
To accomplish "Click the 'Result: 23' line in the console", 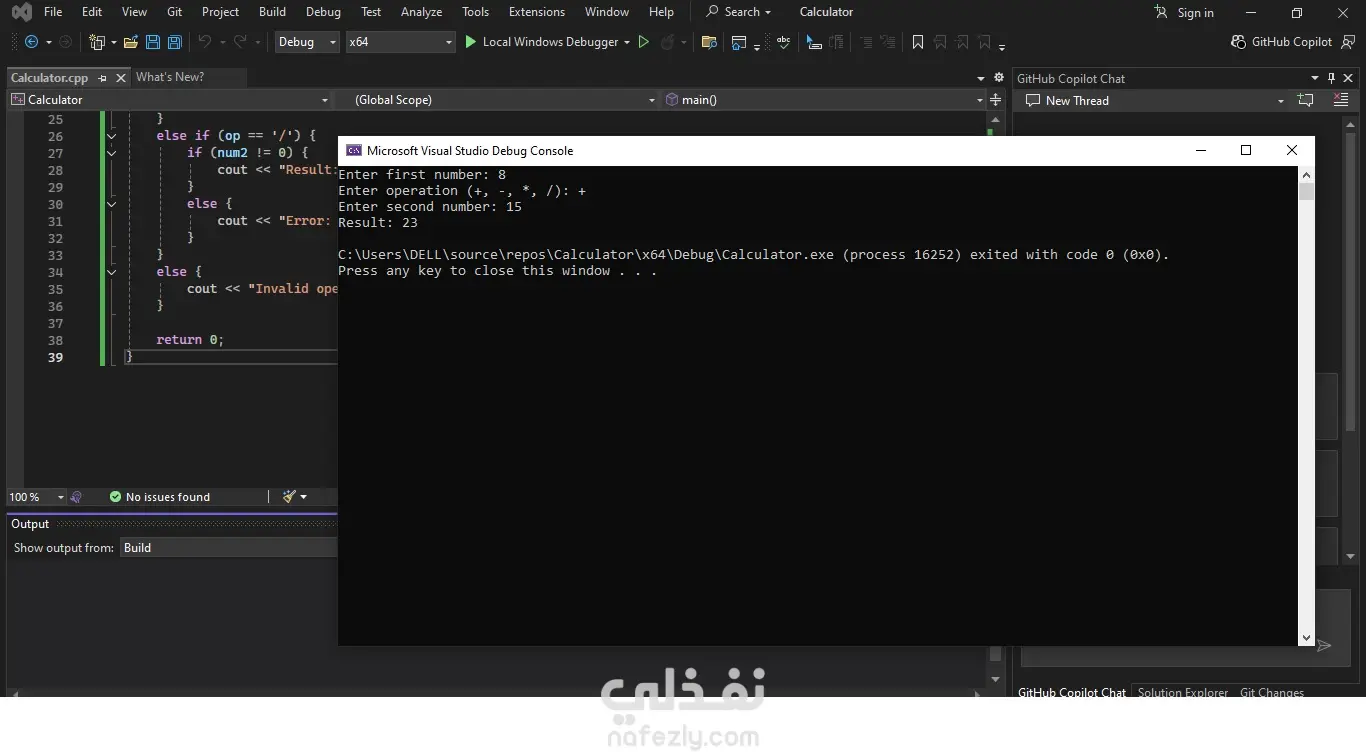I will [378, 222].
